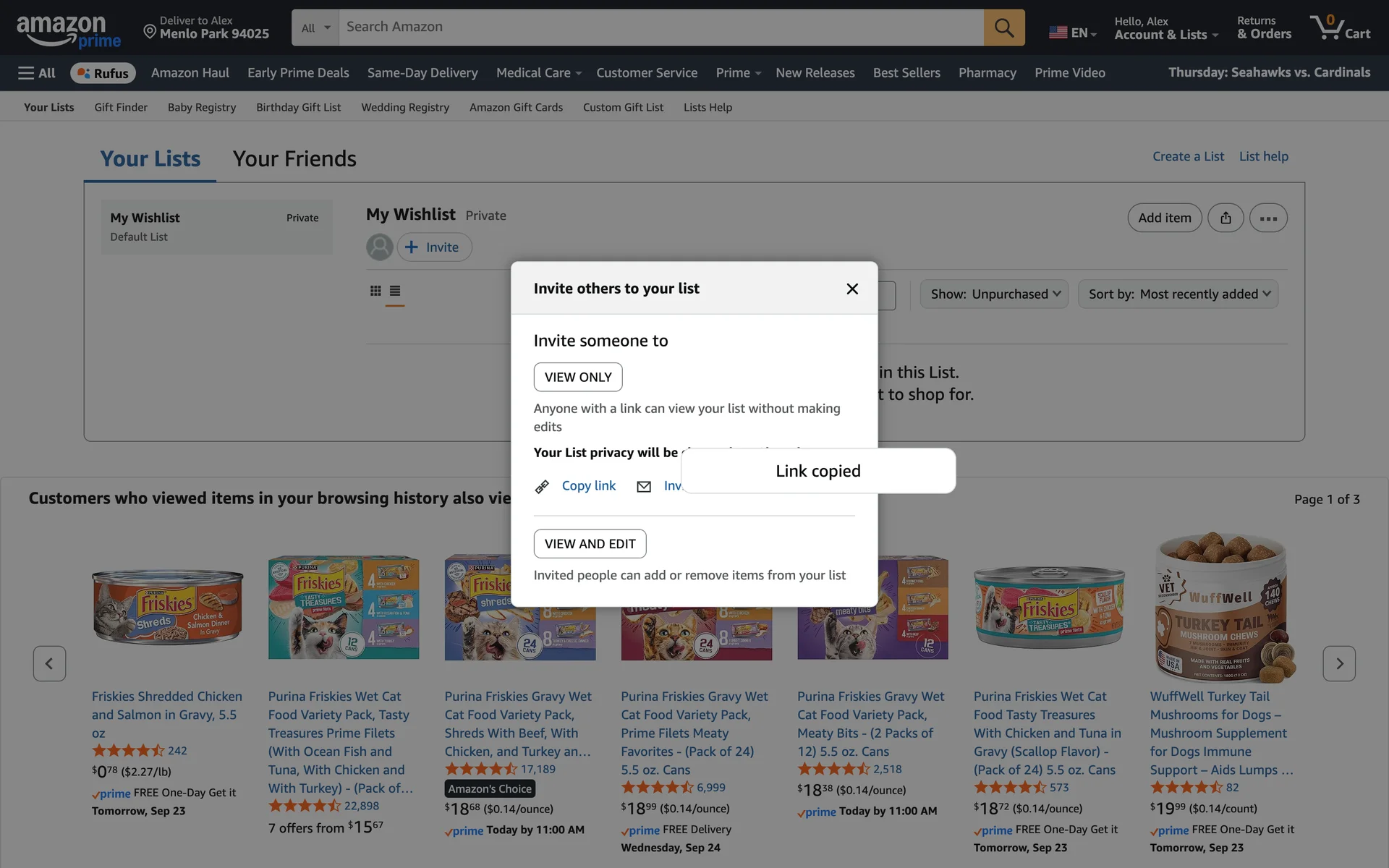
Task: Click the Create a List link
Action: pyautogui.click(x=1188, y=156)
